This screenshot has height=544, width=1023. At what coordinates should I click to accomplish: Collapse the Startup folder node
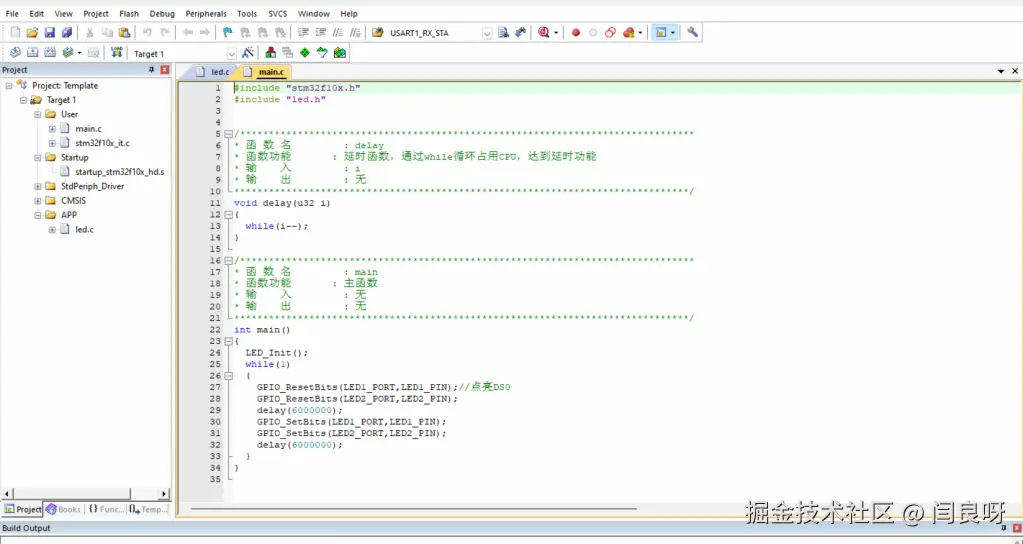pyautogui.click(x=38, y=157)
